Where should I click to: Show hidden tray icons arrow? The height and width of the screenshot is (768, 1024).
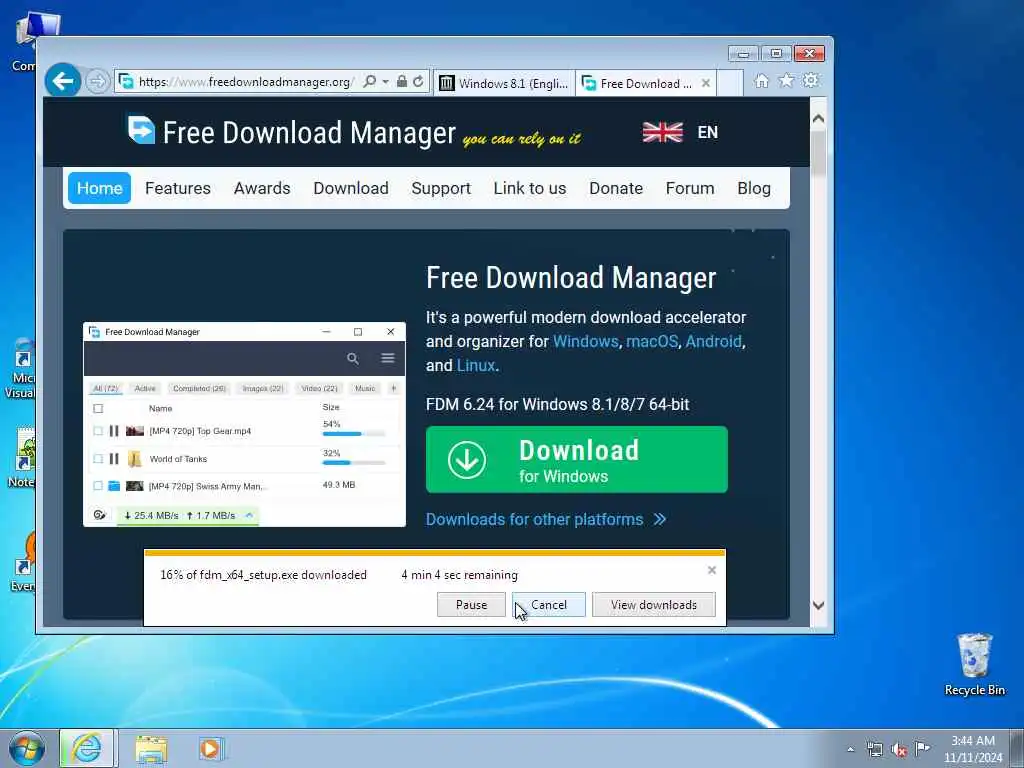pyautogui.click(x=850, y=750)
